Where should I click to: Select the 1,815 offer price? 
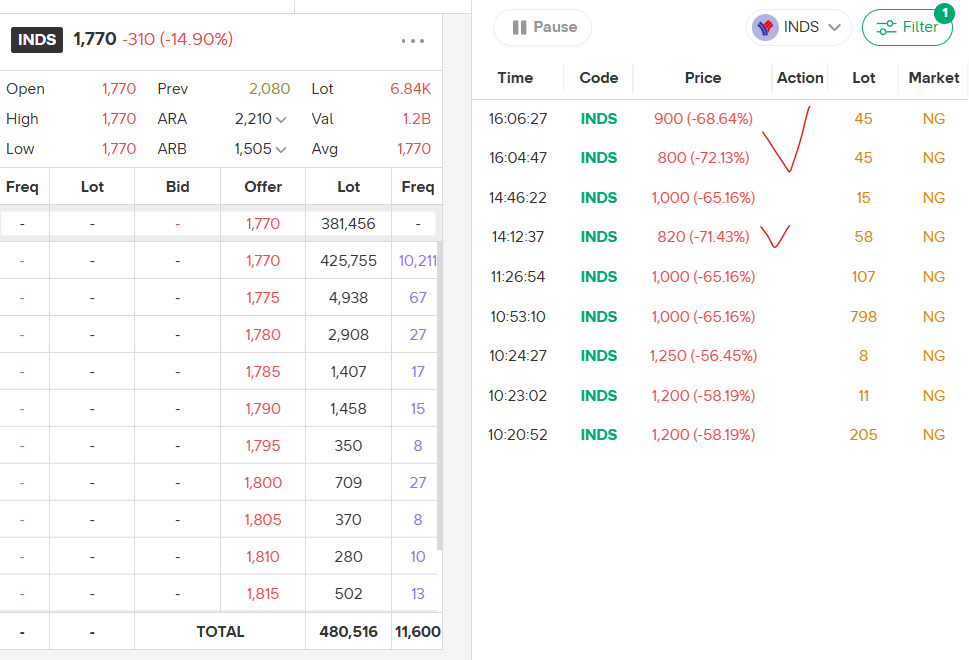pos(263,594)
